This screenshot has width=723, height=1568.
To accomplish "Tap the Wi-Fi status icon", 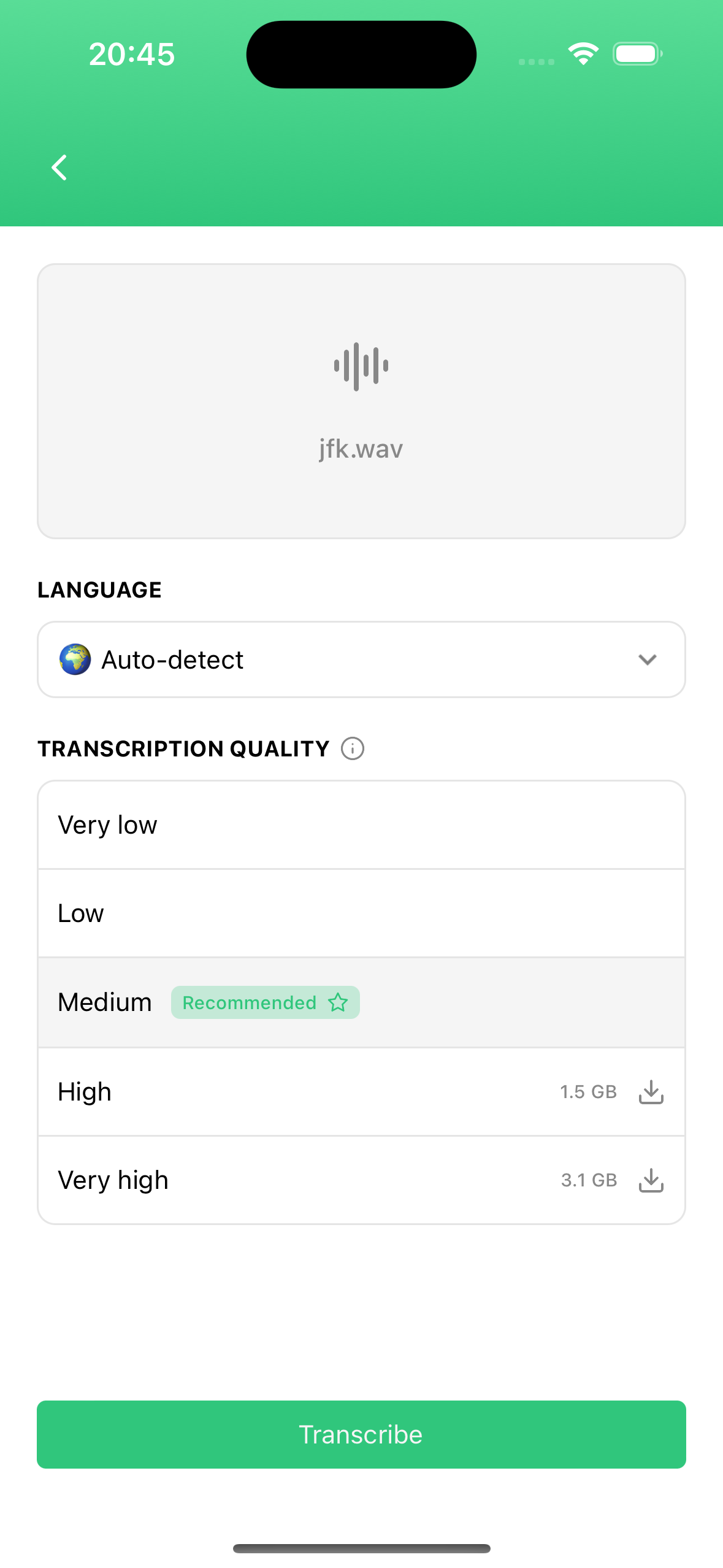I will [583, 54].
